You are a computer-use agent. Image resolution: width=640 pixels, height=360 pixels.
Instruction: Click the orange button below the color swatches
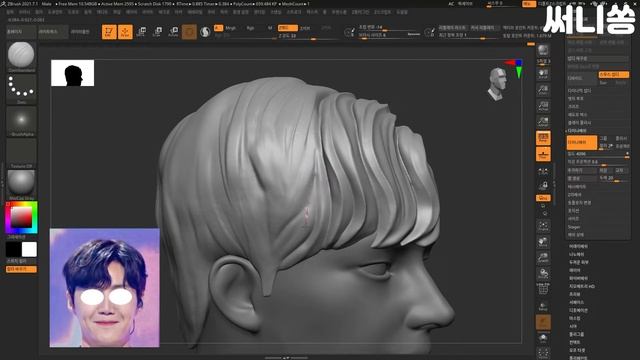click(21, 269)
